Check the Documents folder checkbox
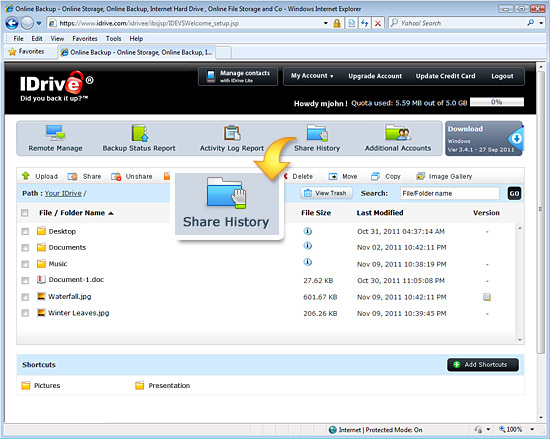Screen dimensions: 550x439 click(25, 248)
